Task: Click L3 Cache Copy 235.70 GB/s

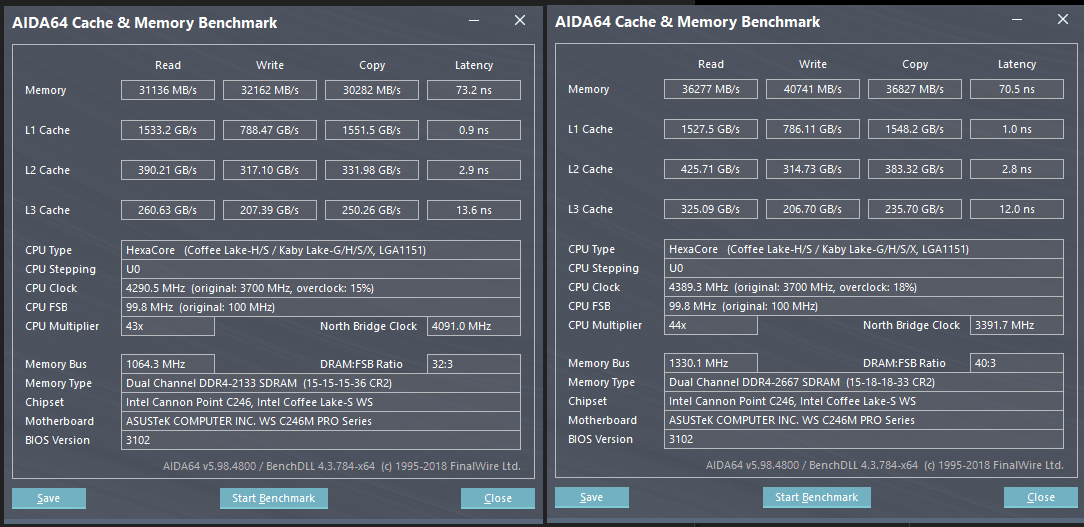Action: pyautogui.click(x=915, y=210)
